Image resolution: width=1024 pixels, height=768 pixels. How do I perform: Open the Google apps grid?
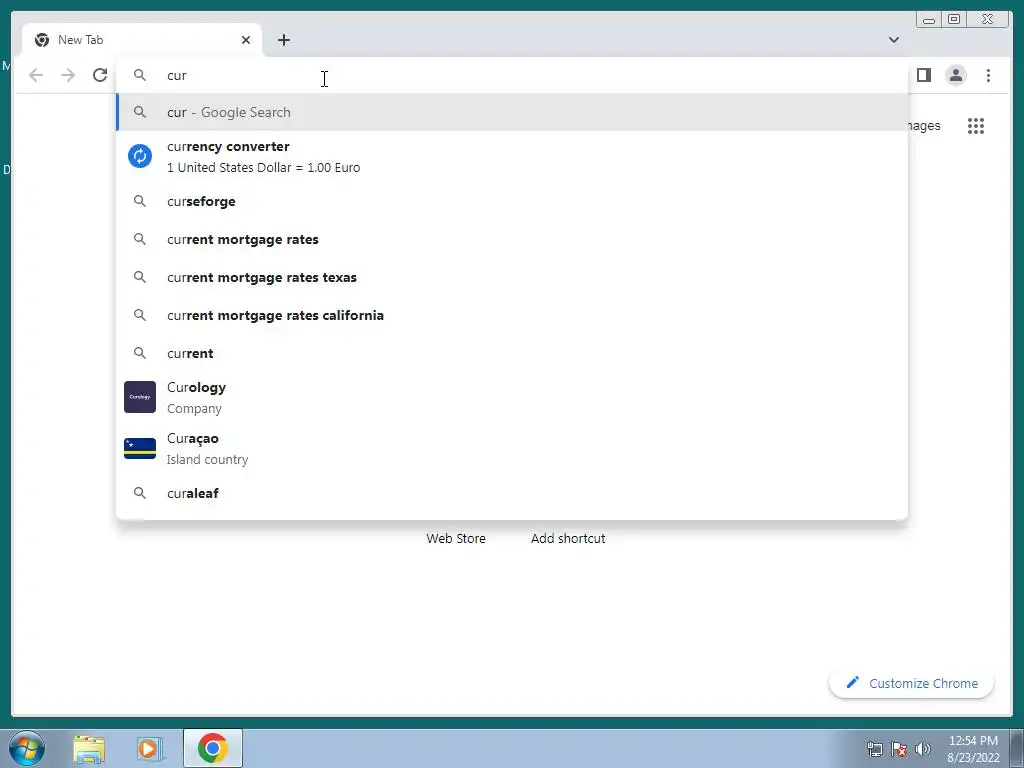coord(976,125)
